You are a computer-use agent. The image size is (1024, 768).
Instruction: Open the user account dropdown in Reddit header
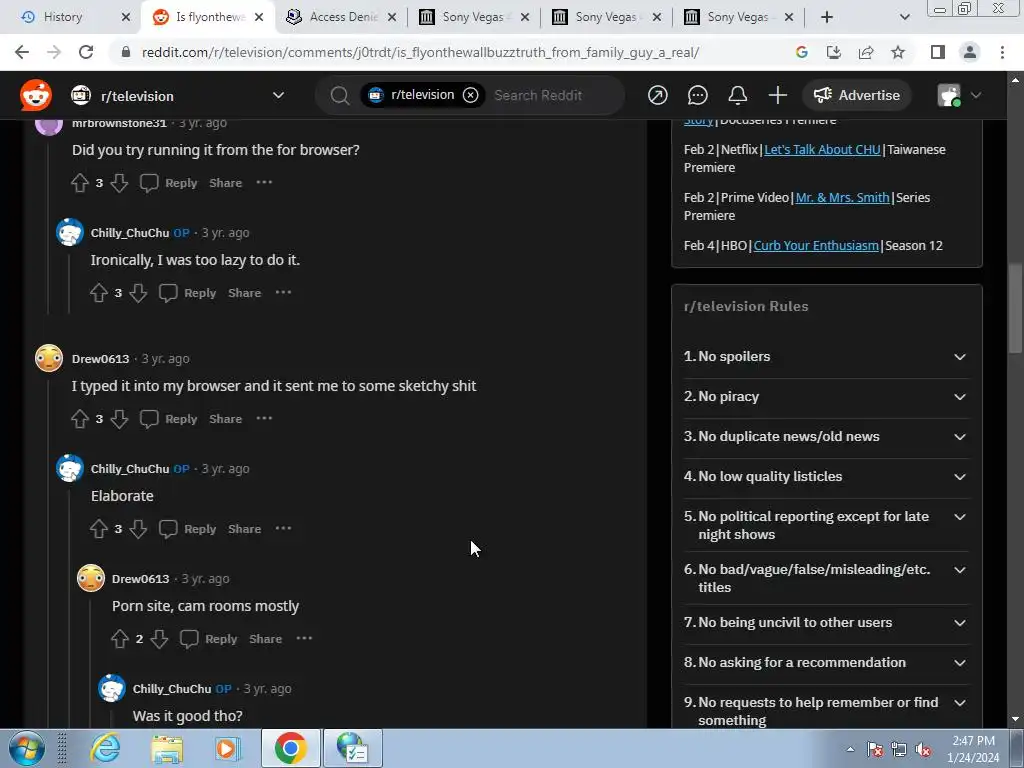[x=959, y=95]
